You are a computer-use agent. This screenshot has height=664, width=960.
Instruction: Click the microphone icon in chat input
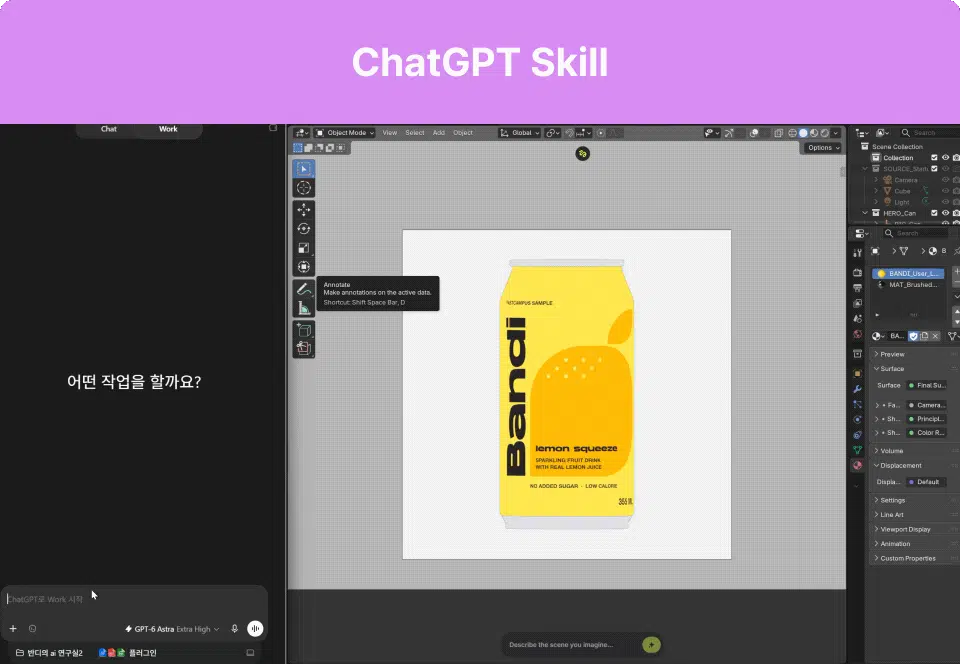pyautogui.click(x=234, y=629)
